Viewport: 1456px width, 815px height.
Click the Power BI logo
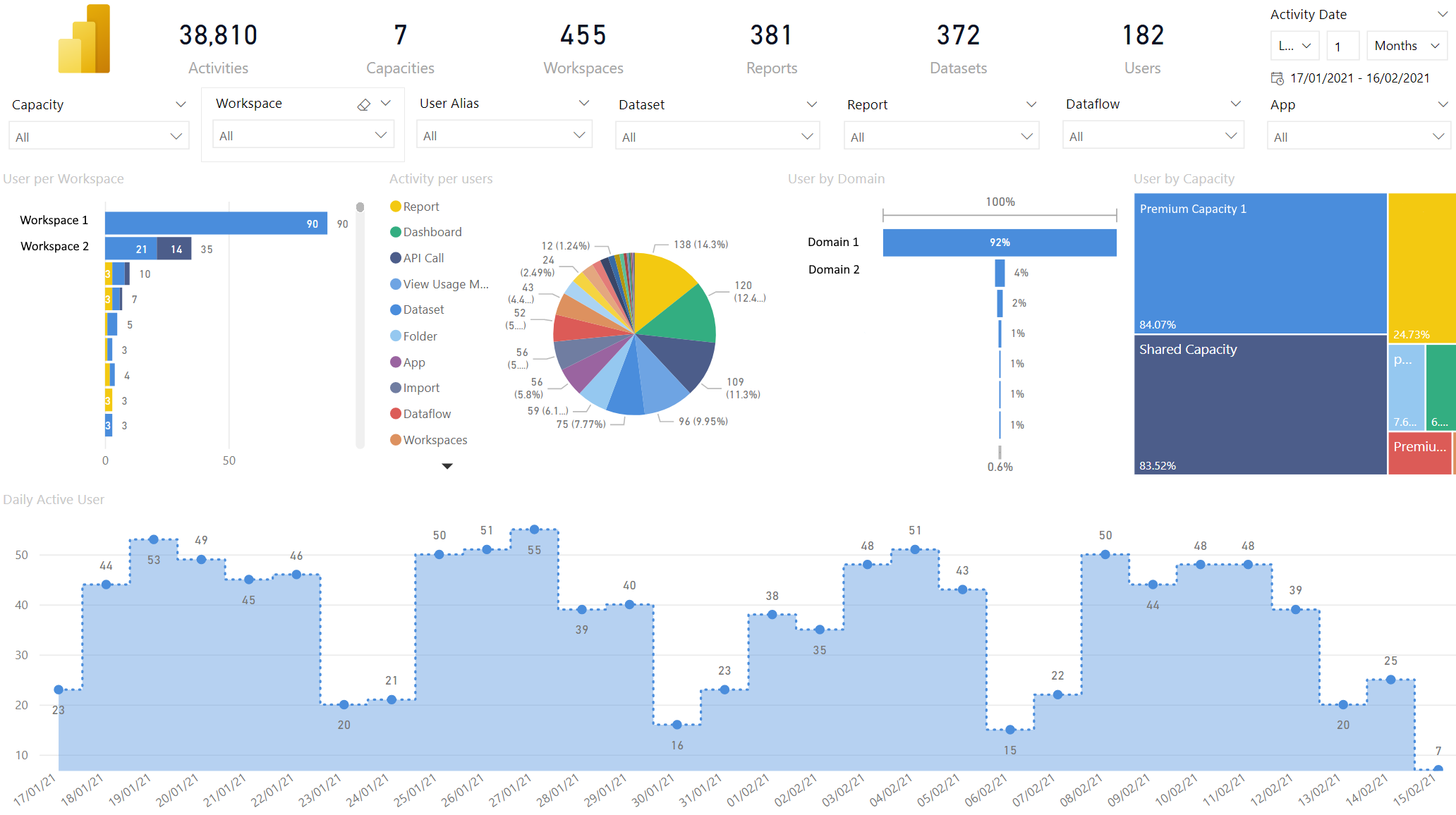[84, 39]
